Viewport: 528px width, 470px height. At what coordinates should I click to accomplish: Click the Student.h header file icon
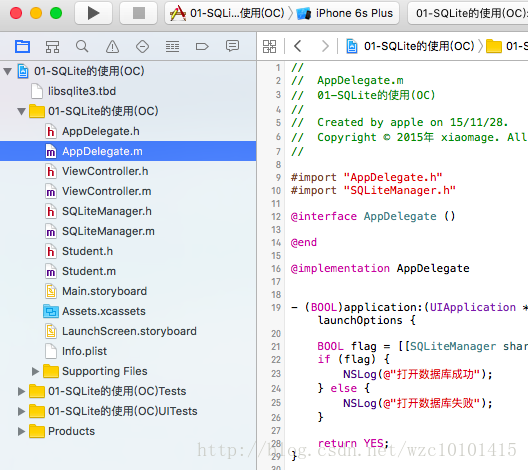click(x=51, y=251)
